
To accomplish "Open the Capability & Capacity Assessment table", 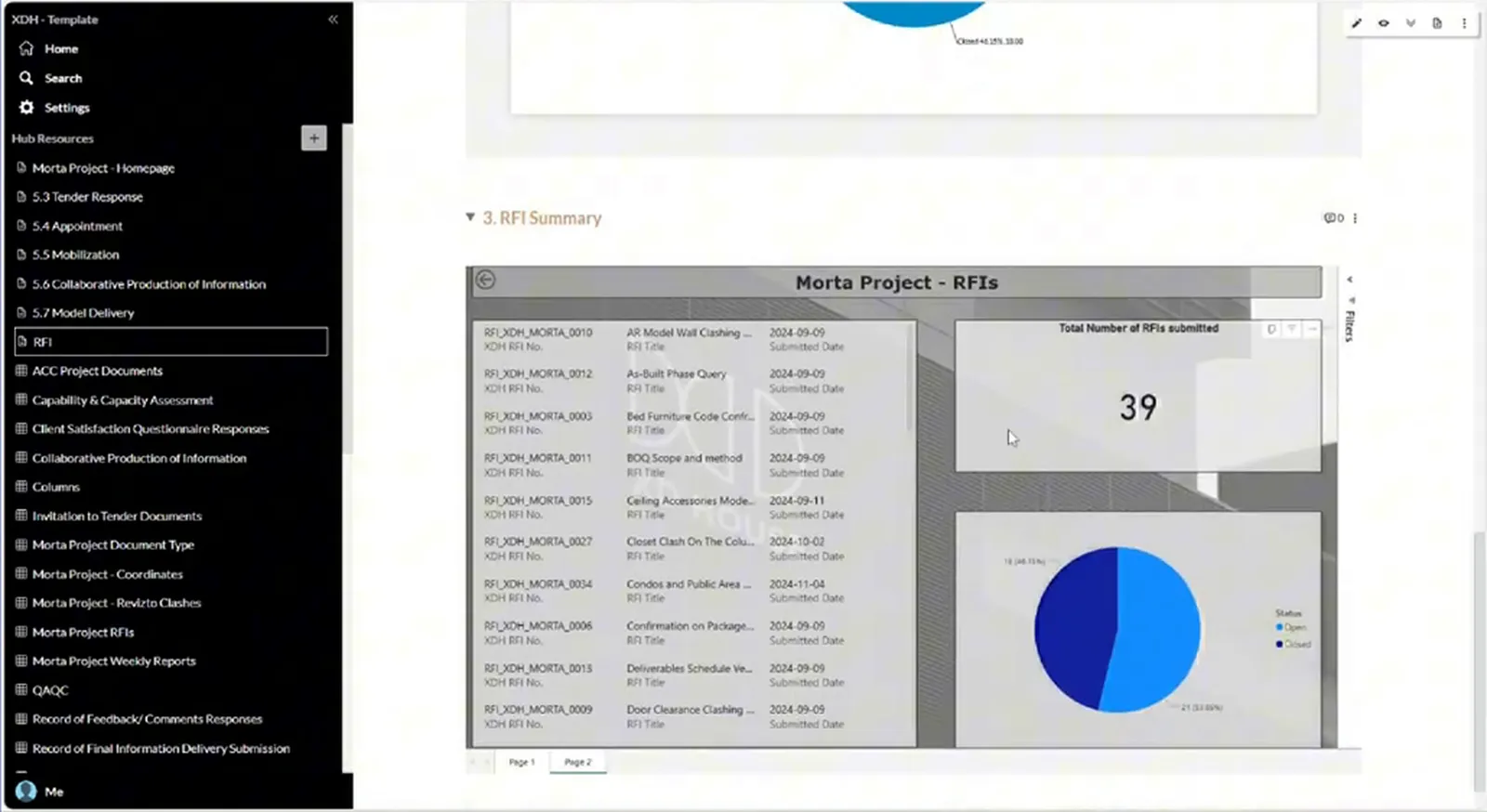I will click(x=123, y=400).
